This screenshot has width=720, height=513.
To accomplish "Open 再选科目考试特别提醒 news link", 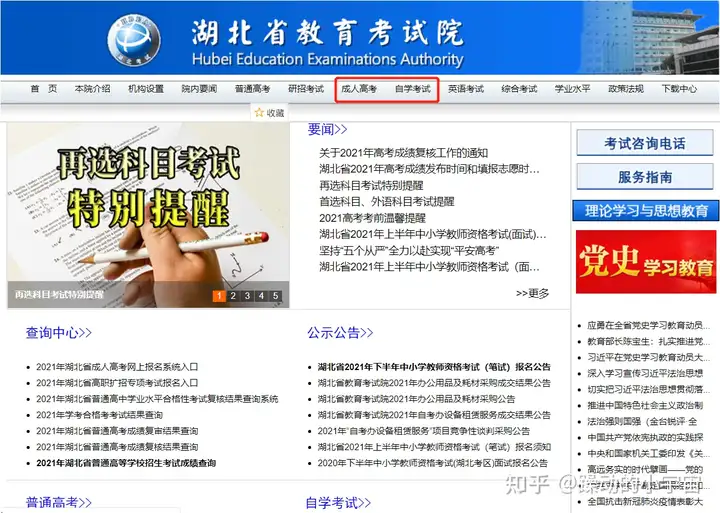I will [371, 186].
